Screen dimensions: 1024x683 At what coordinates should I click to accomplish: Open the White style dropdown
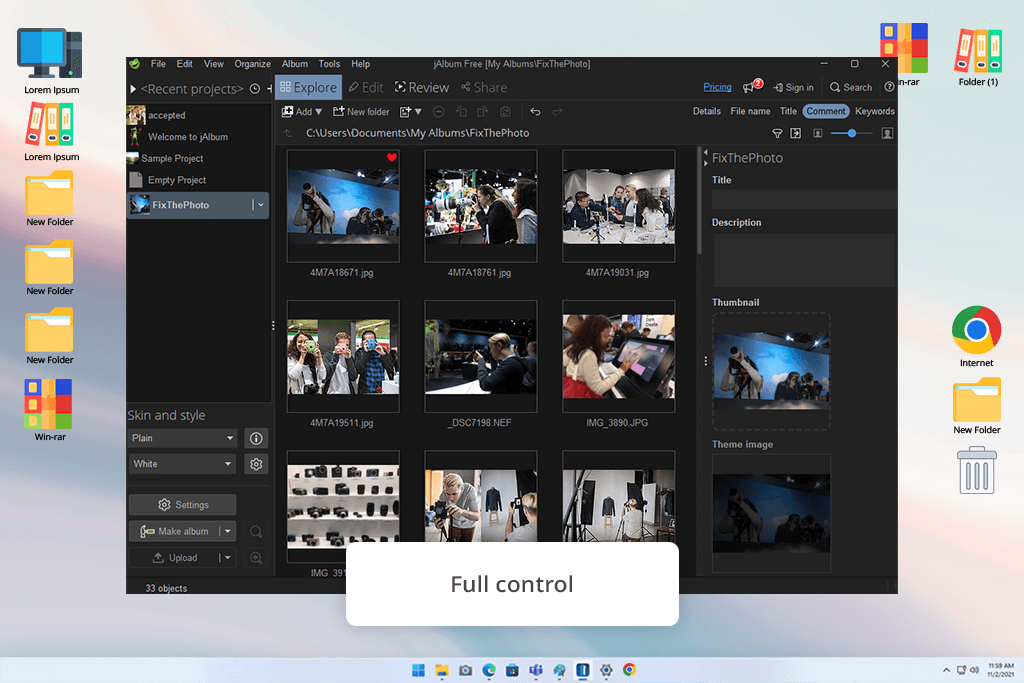182,464
